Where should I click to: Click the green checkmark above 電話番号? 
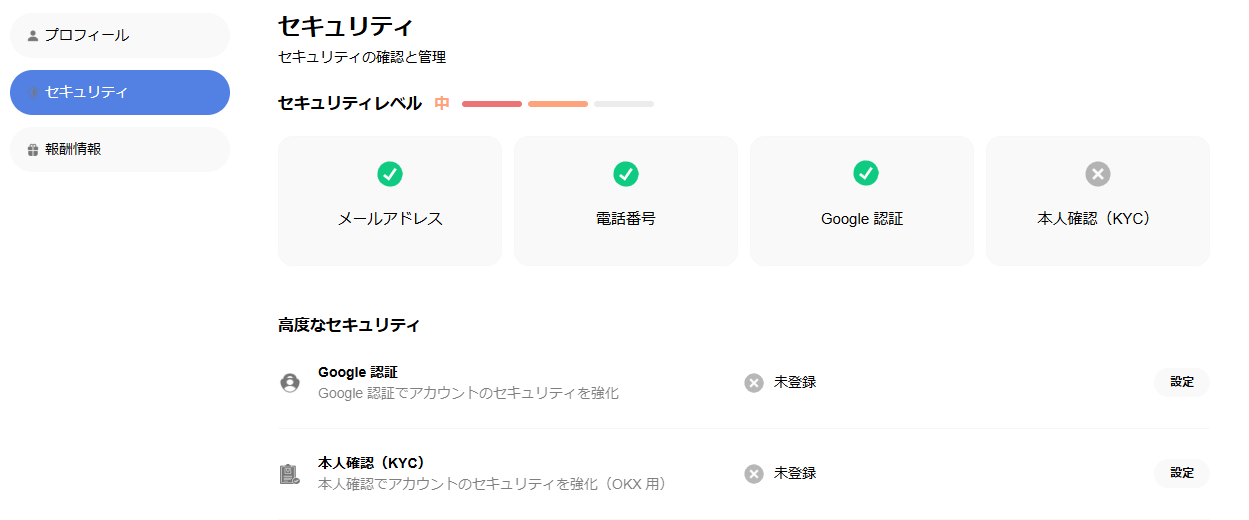click(626, 174)
